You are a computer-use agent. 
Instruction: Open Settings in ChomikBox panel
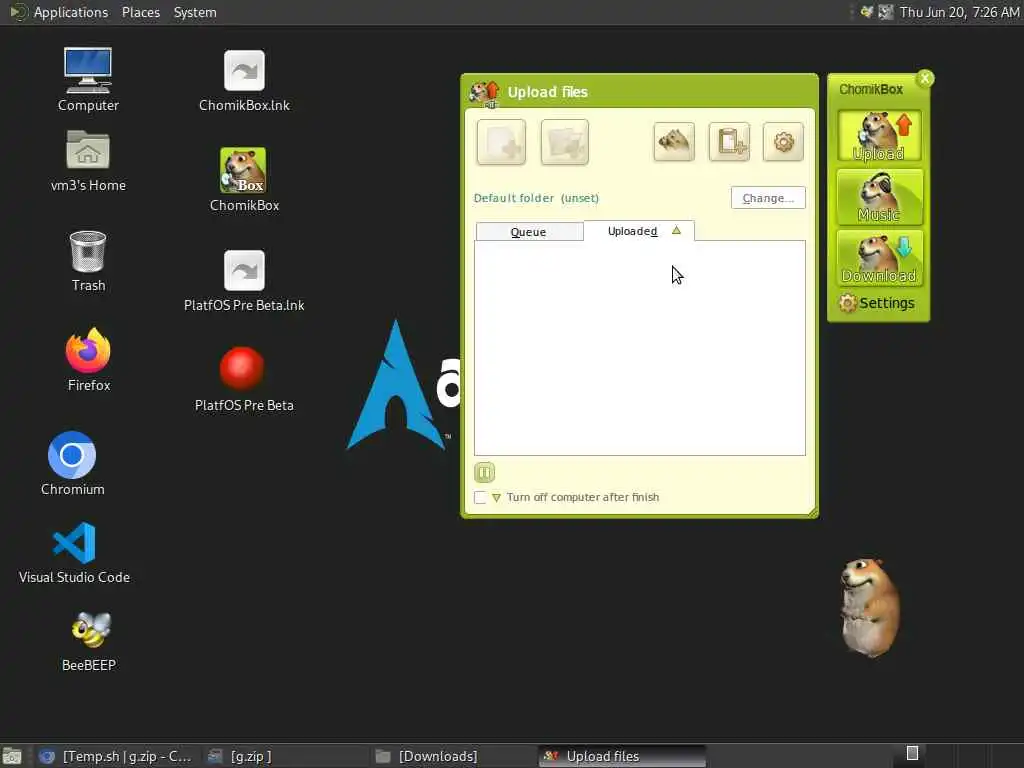[876, 303]
